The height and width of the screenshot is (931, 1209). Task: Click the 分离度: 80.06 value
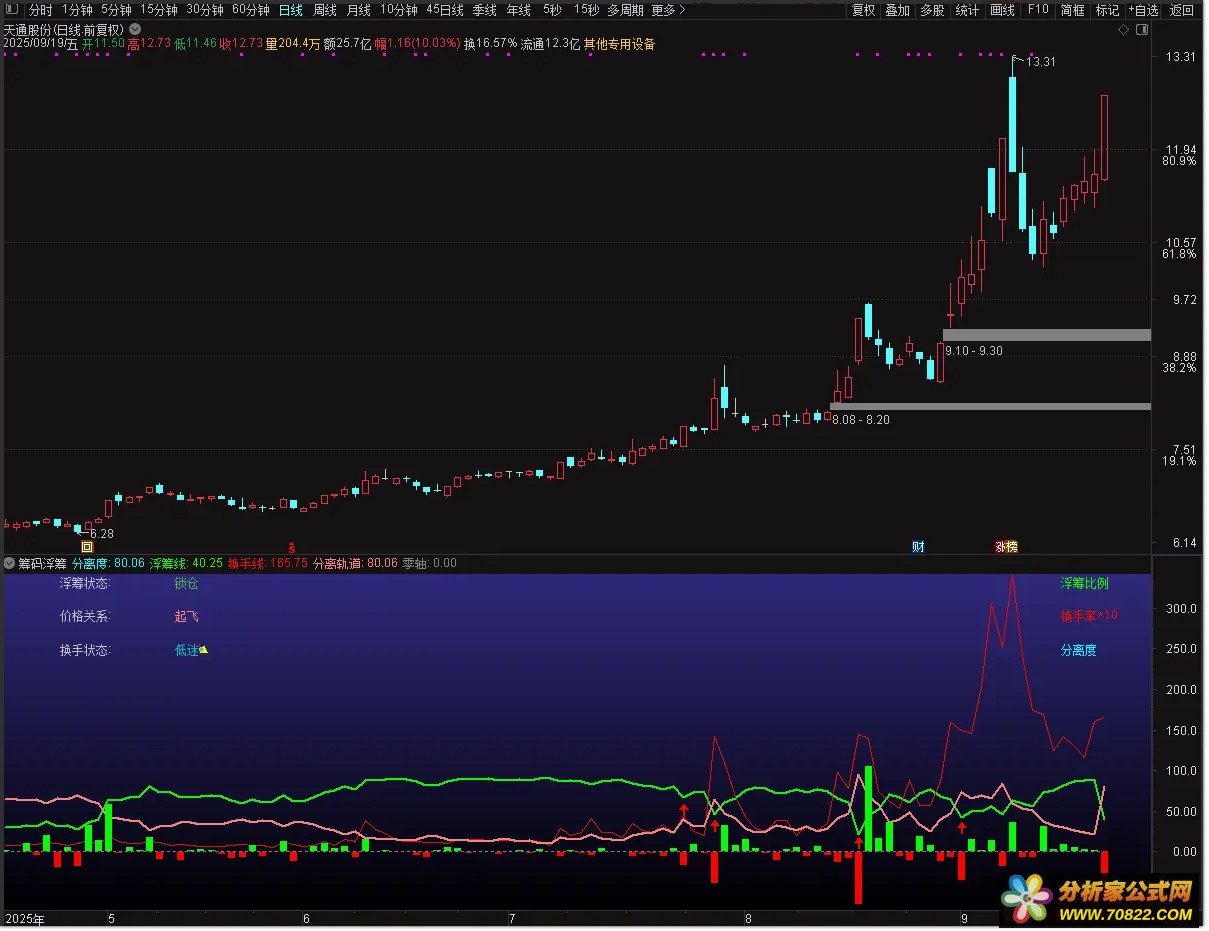[108, 563]
